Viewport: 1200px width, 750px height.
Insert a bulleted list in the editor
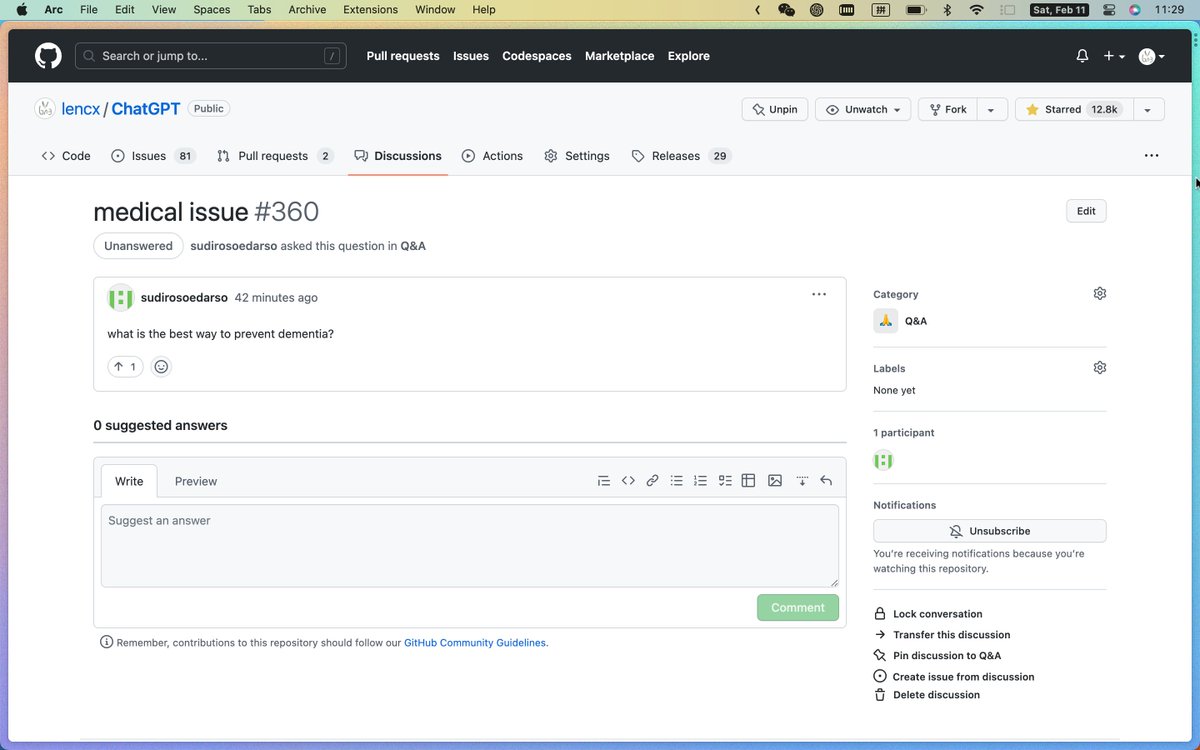point(677,481)
